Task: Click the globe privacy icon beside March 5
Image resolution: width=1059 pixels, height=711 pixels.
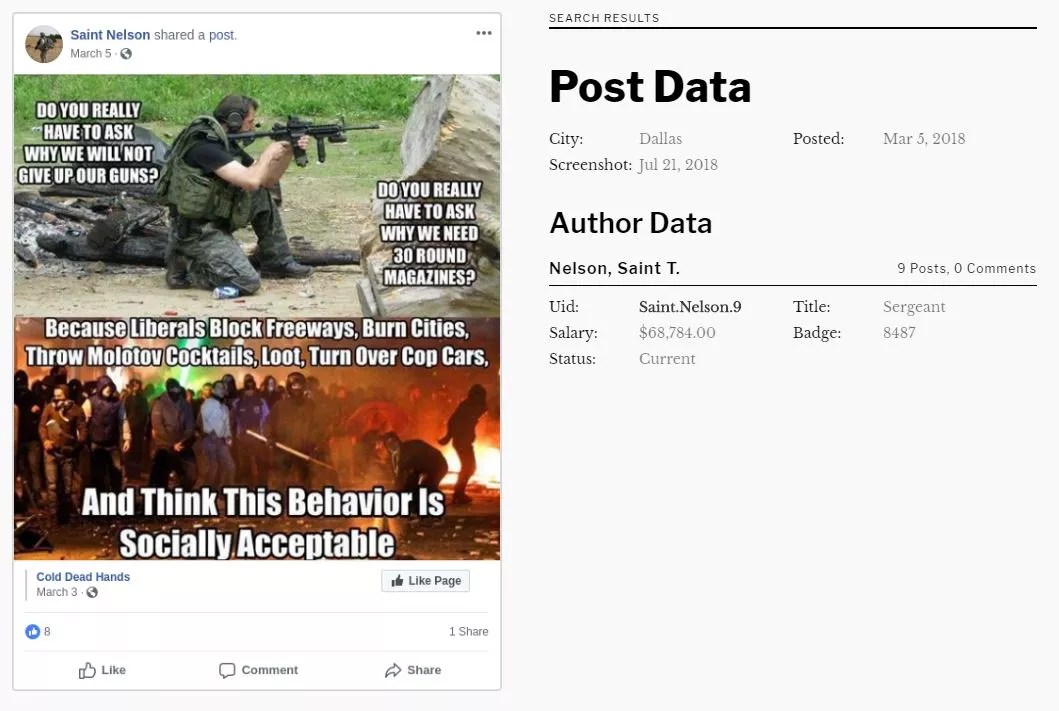Action: click(126, 54)
